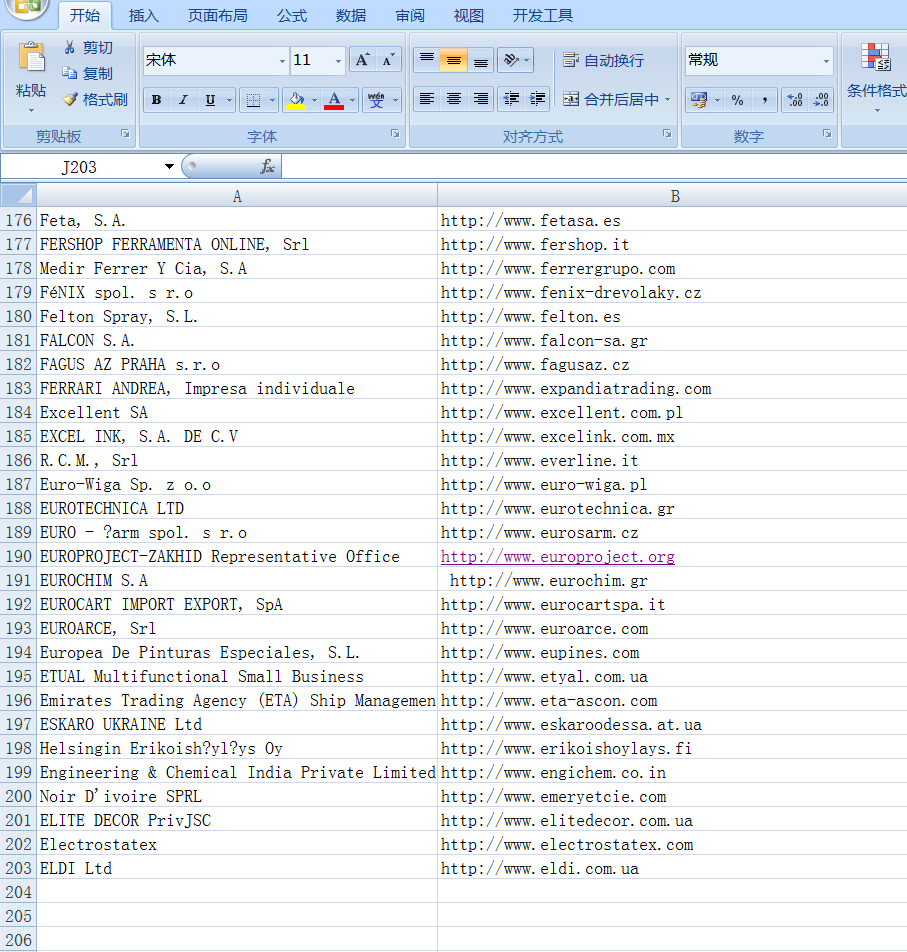This screenshot has width=907, height=952.
Task: Click into the formula bar
Action: pos(594,166)
